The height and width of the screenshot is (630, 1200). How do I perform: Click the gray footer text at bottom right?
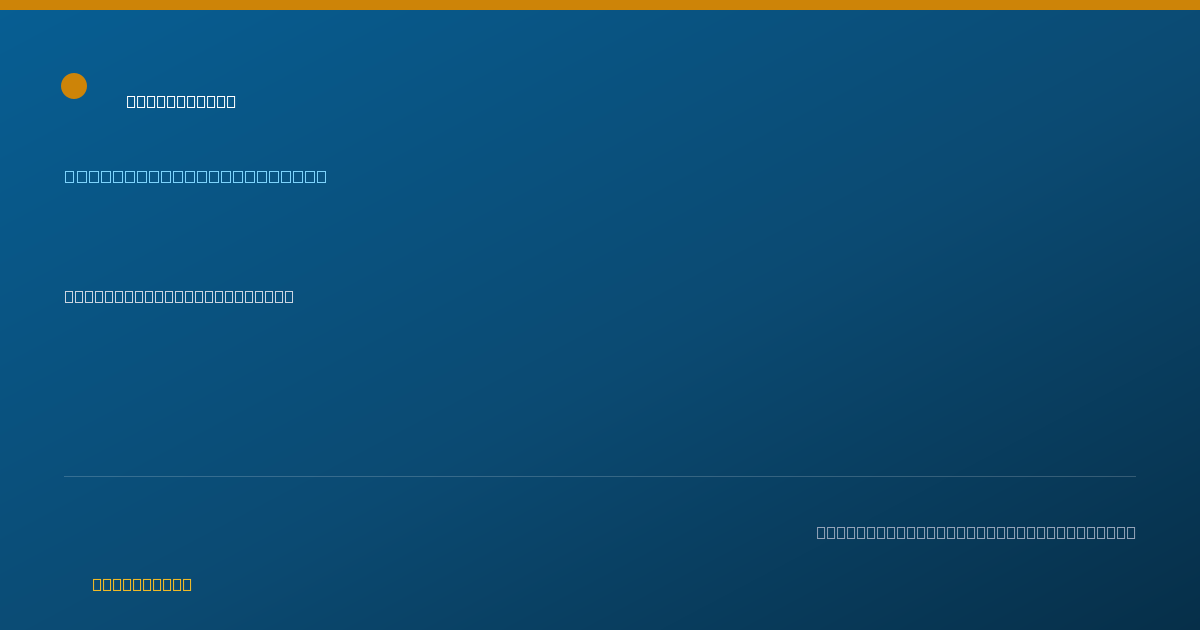click(976, 532)
